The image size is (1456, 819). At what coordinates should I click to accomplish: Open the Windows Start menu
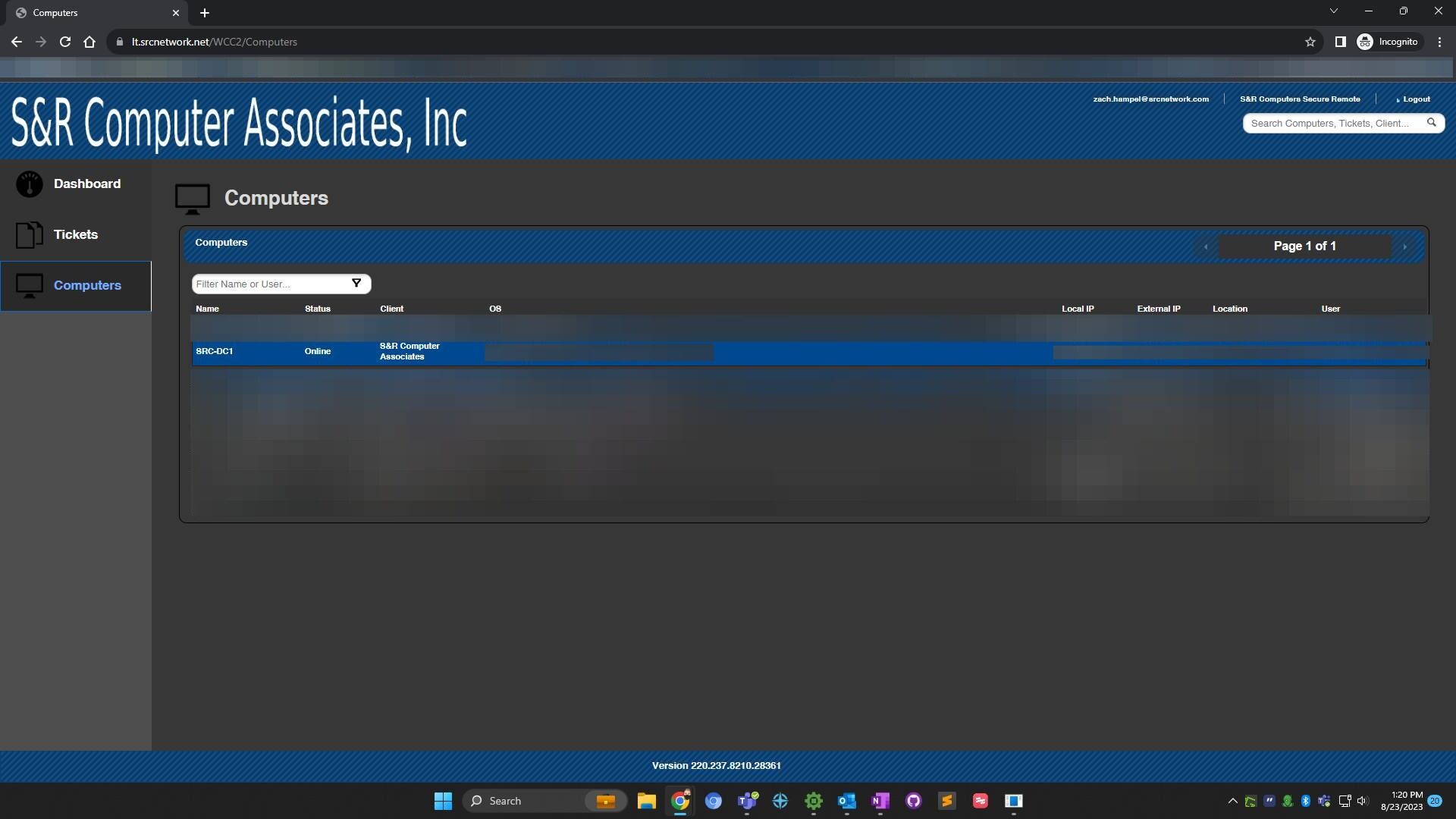coord(443,801)
